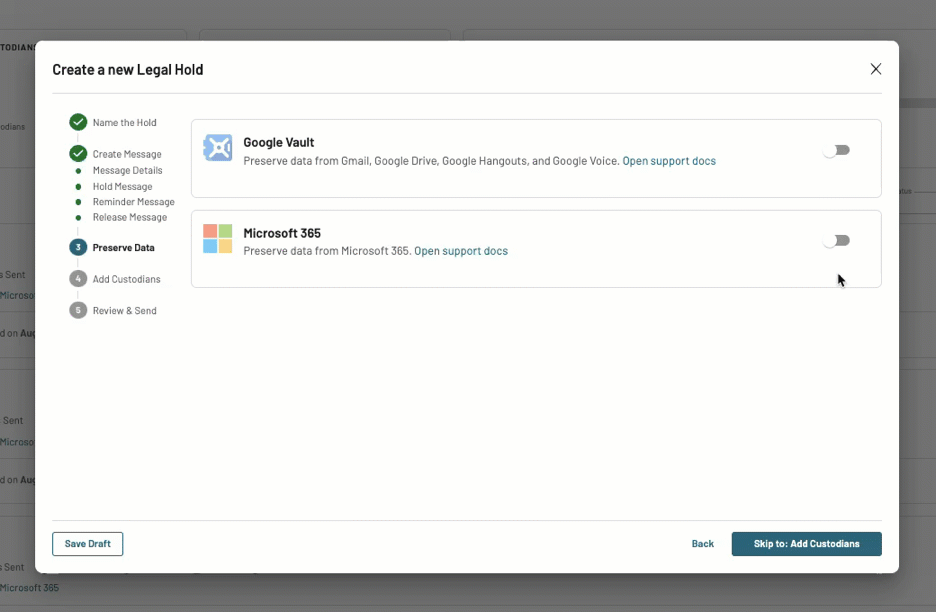Open the Message Details sub-step
This screenshot has width=936, height=612.
point(127,171)
